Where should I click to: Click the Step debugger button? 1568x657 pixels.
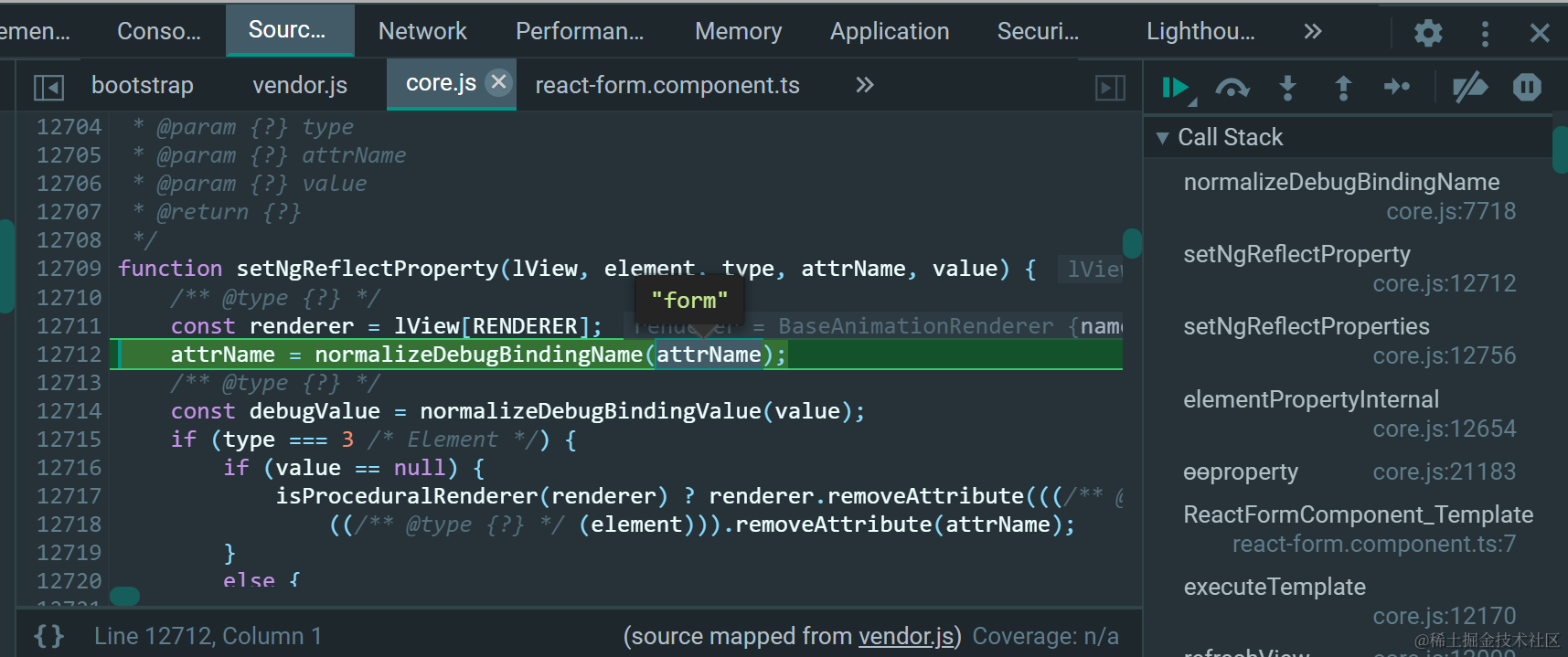pos(1397,88)
